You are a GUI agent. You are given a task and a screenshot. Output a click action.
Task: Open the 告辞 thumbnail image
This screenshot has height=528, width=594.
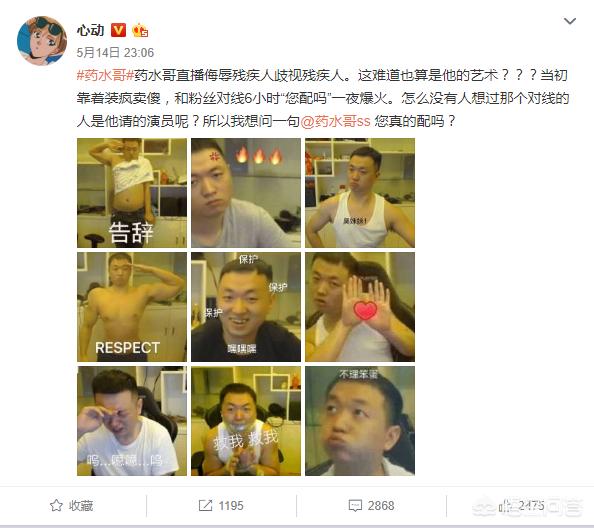tap(132, 193)
